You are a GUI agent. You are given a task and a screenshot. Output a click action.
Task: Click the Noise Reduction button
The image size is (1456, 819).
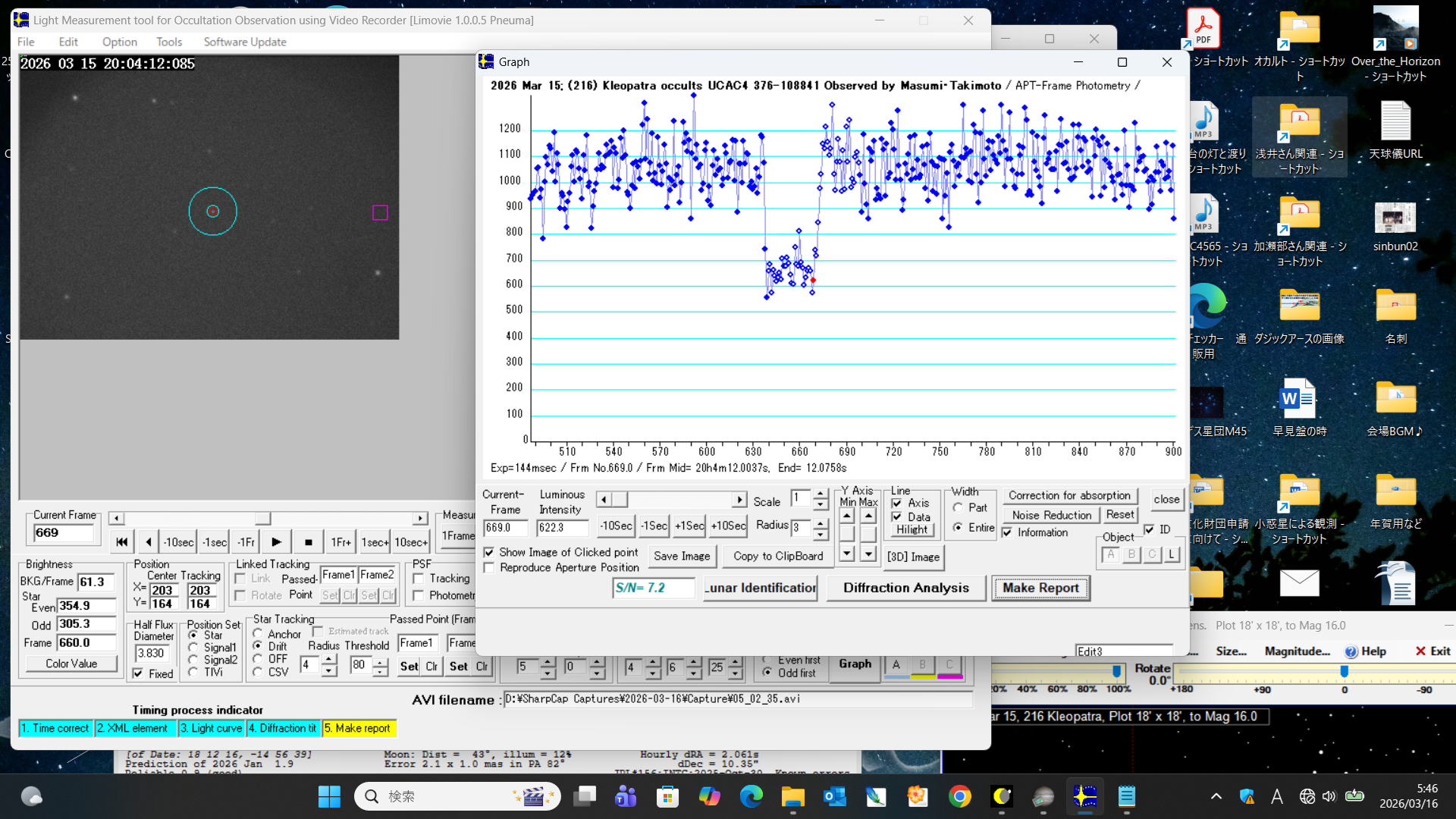1051,515
